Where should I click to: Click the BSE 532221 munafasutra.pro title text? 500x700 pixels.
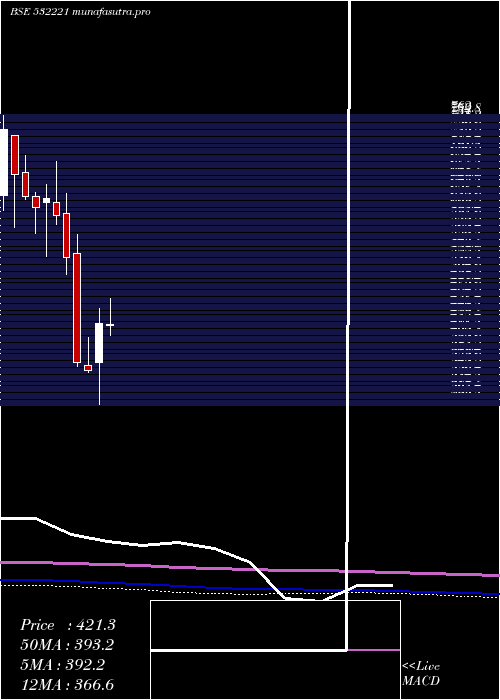80,12
